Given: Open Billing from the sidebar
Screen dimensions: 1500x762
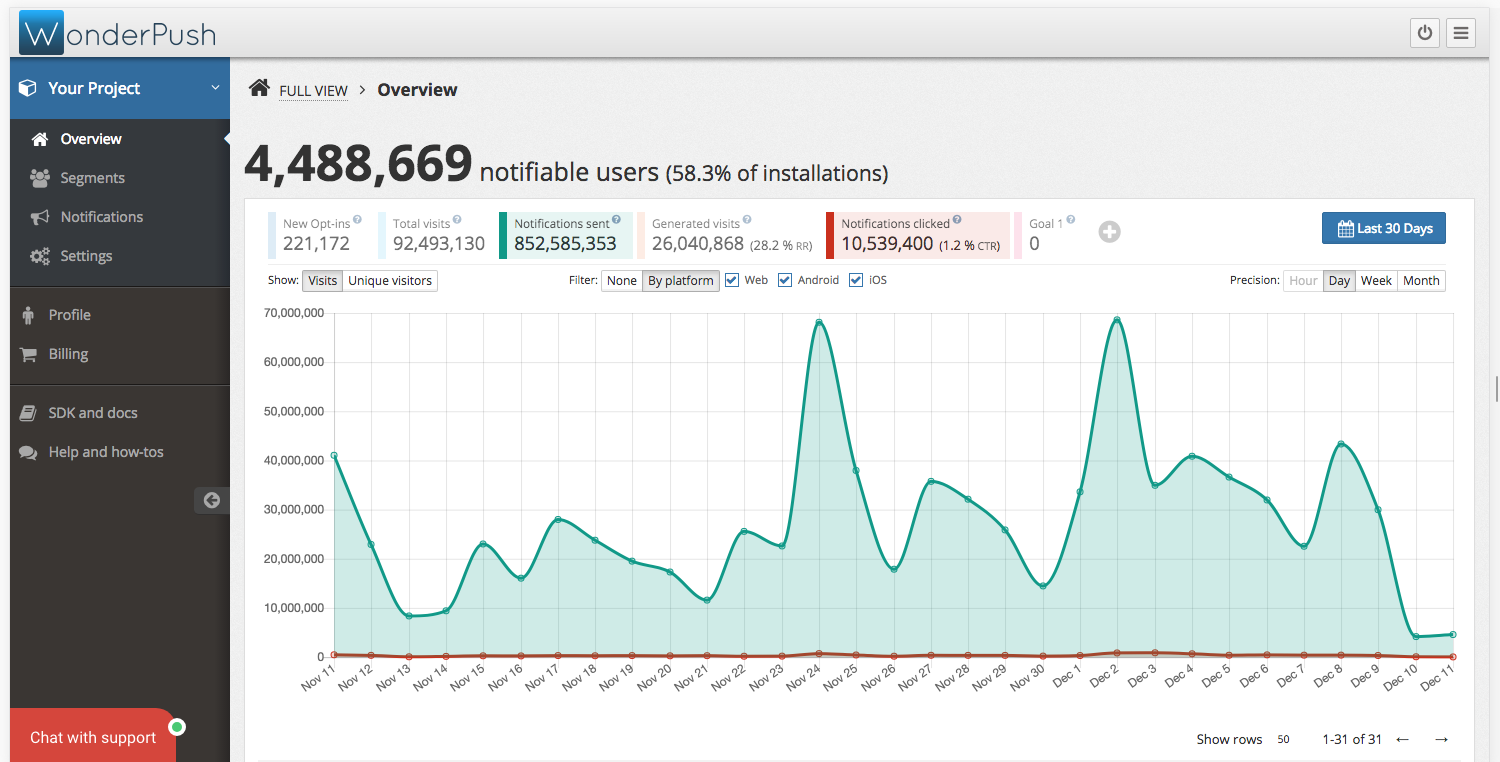Looking at the screenshot, I should (x=68, y=354).
